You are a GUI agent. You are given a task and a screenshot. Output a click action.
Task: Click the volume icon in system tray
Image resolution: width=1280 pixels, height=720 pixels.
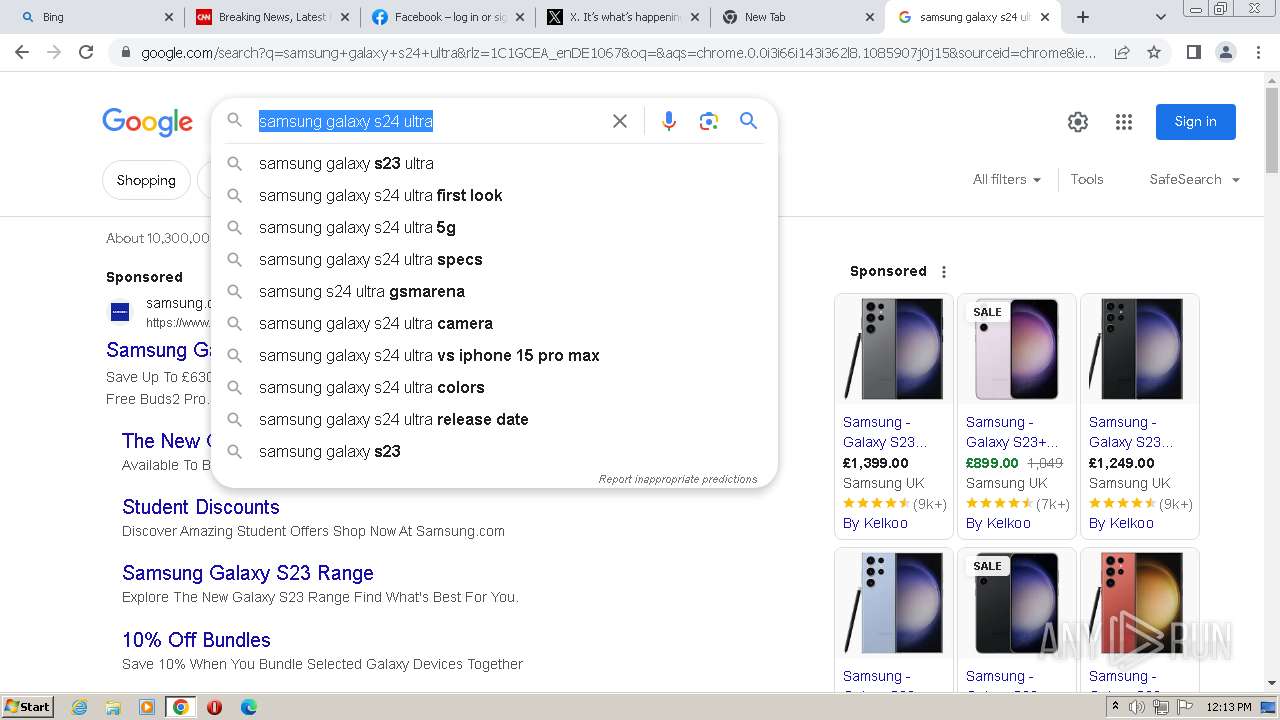point(1137,707)
